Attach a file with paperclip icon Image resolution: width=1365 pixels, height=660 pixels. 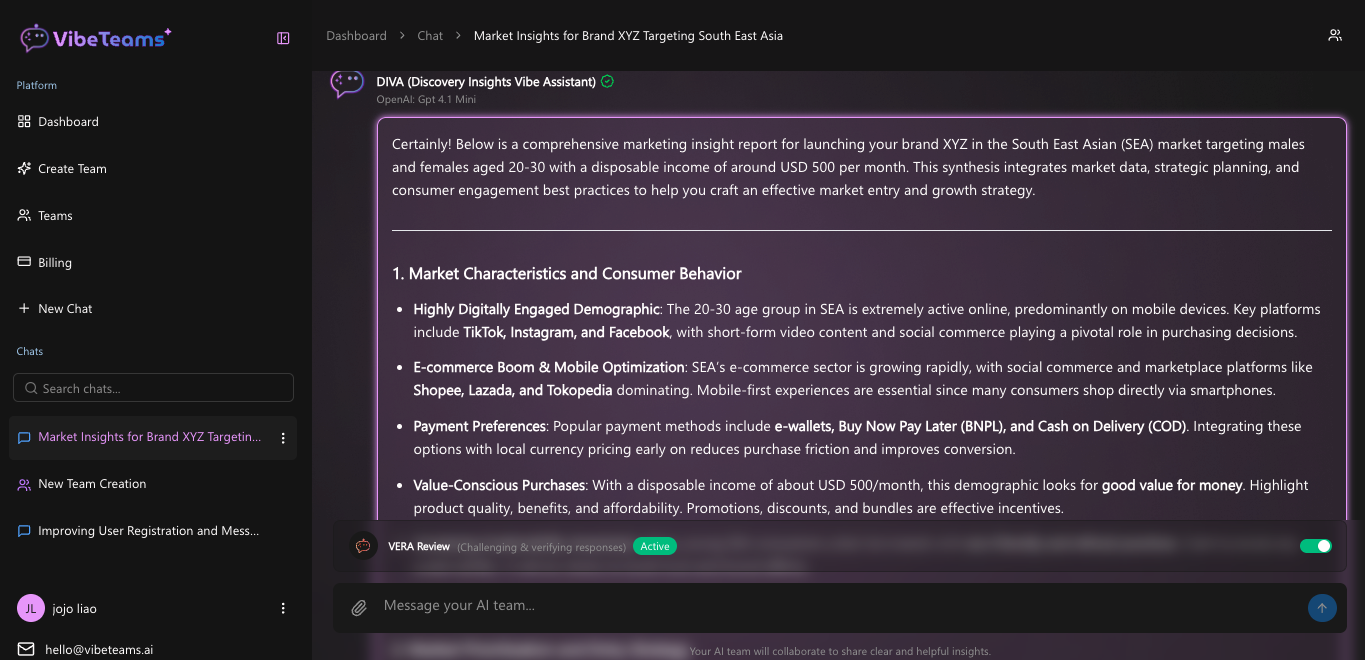359,608
